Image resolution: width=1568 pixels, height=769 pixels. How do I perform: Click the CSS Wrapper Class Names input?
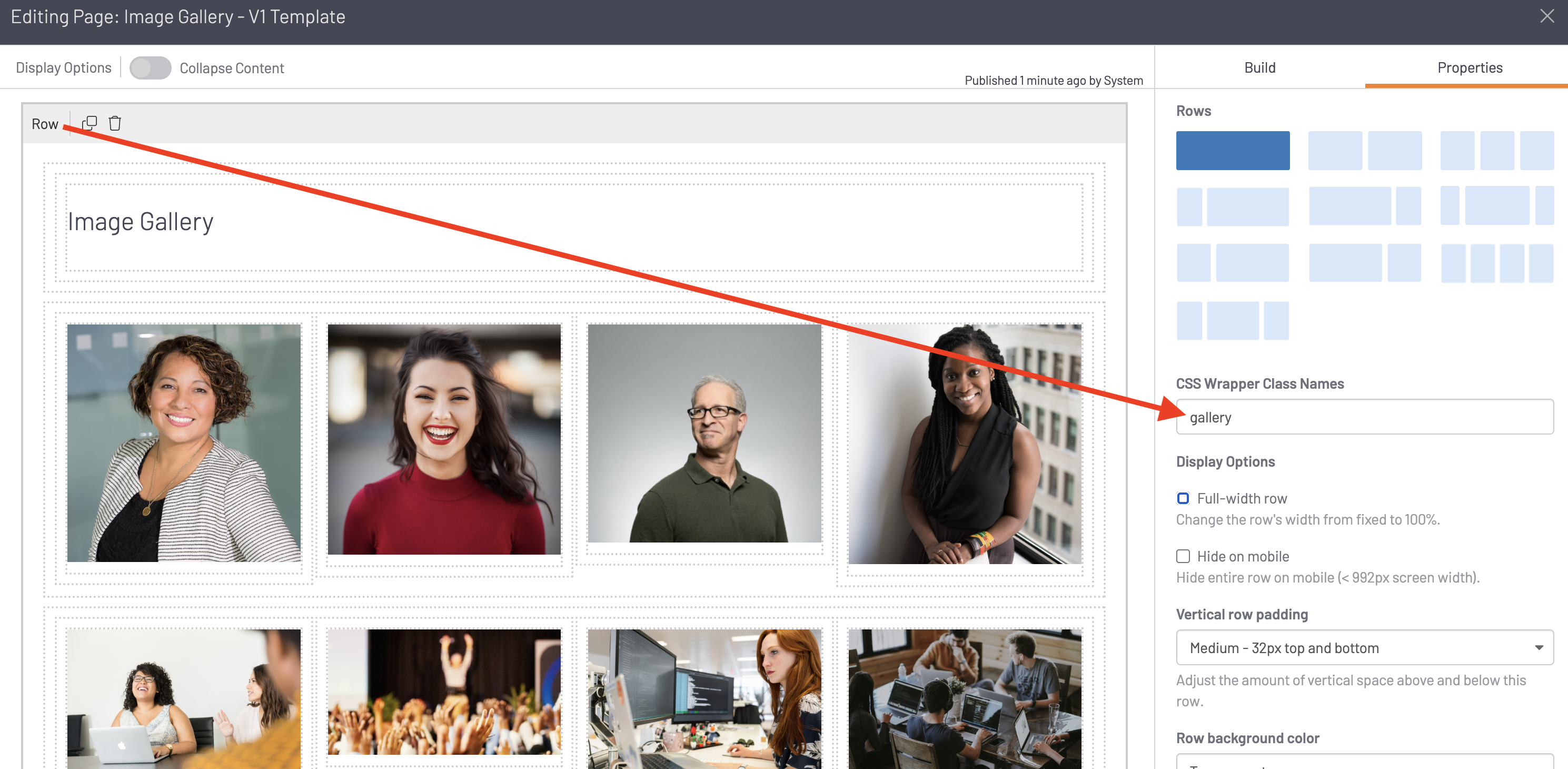[1364, 417]
